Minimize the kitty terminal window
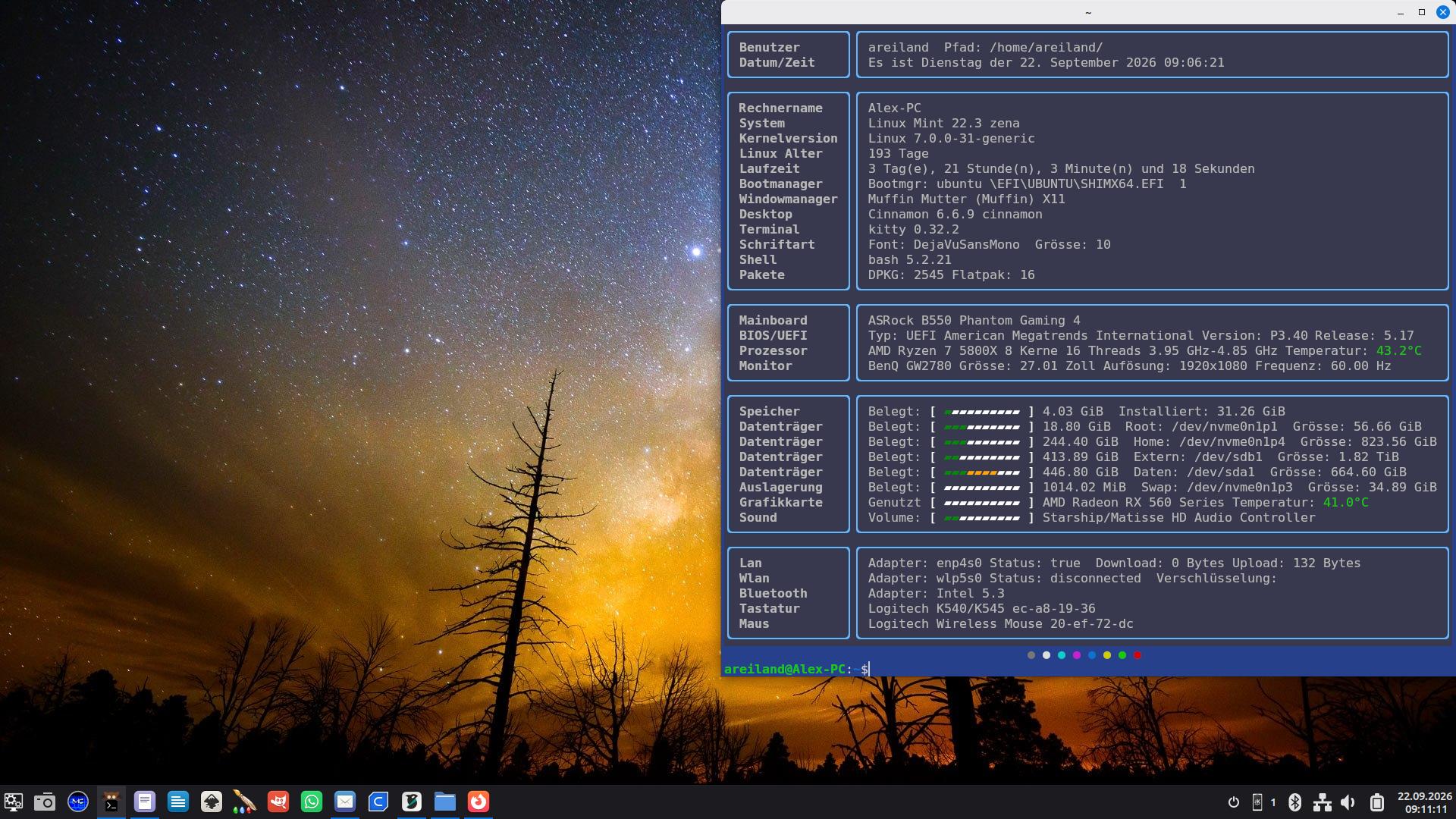 [1401, 12]
